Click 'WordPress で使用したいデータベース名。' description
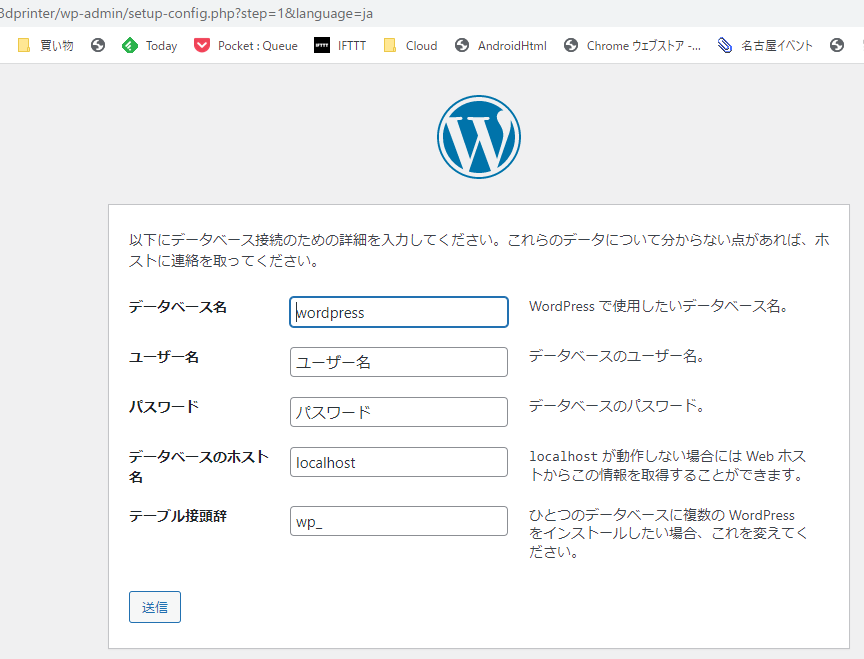This screenshot has height=659, width=864. click(658, 306)
